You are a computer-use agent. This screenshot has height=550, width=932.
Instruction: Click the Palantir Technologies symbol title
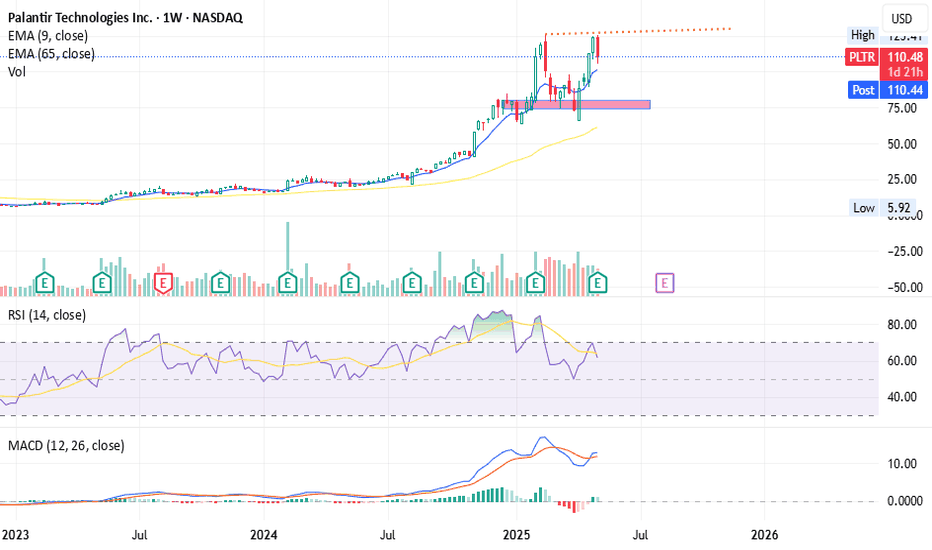click(125, 17)
